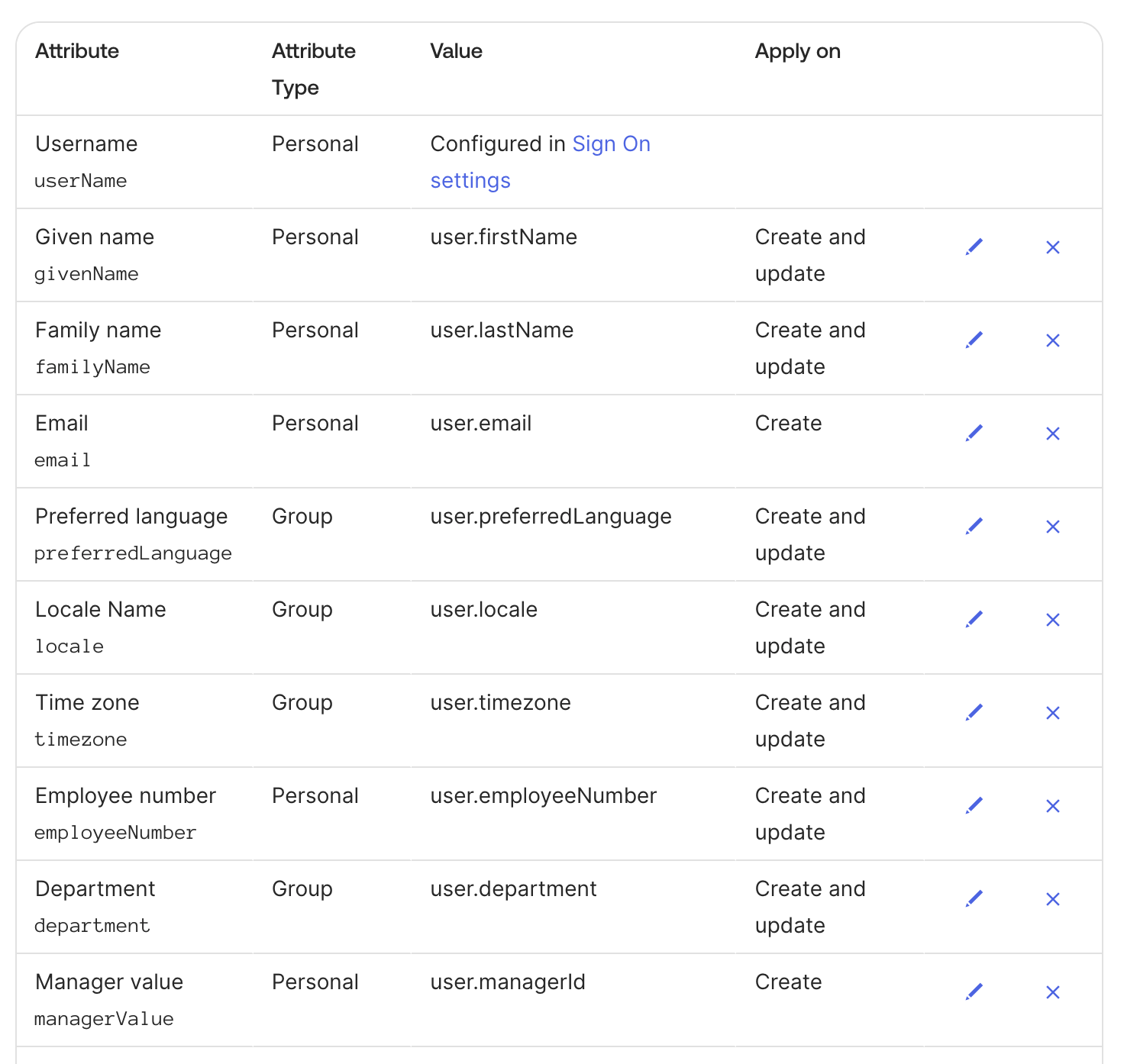Screen dimensions: 1124x1064
Task: Remove the Given name mapping
Action: click(1052, 247)
